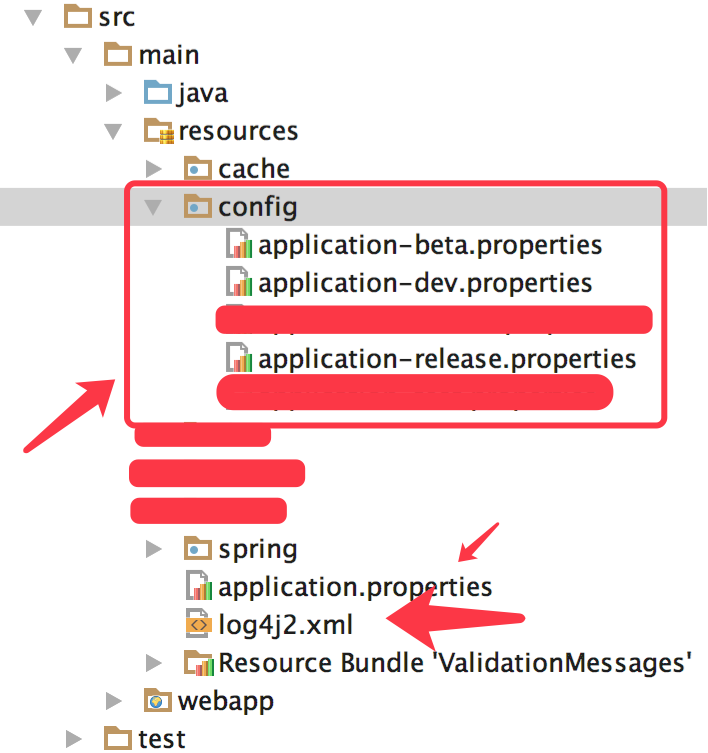
Task: Expand the cache folder arrow
Action: (x=153, y=169)
